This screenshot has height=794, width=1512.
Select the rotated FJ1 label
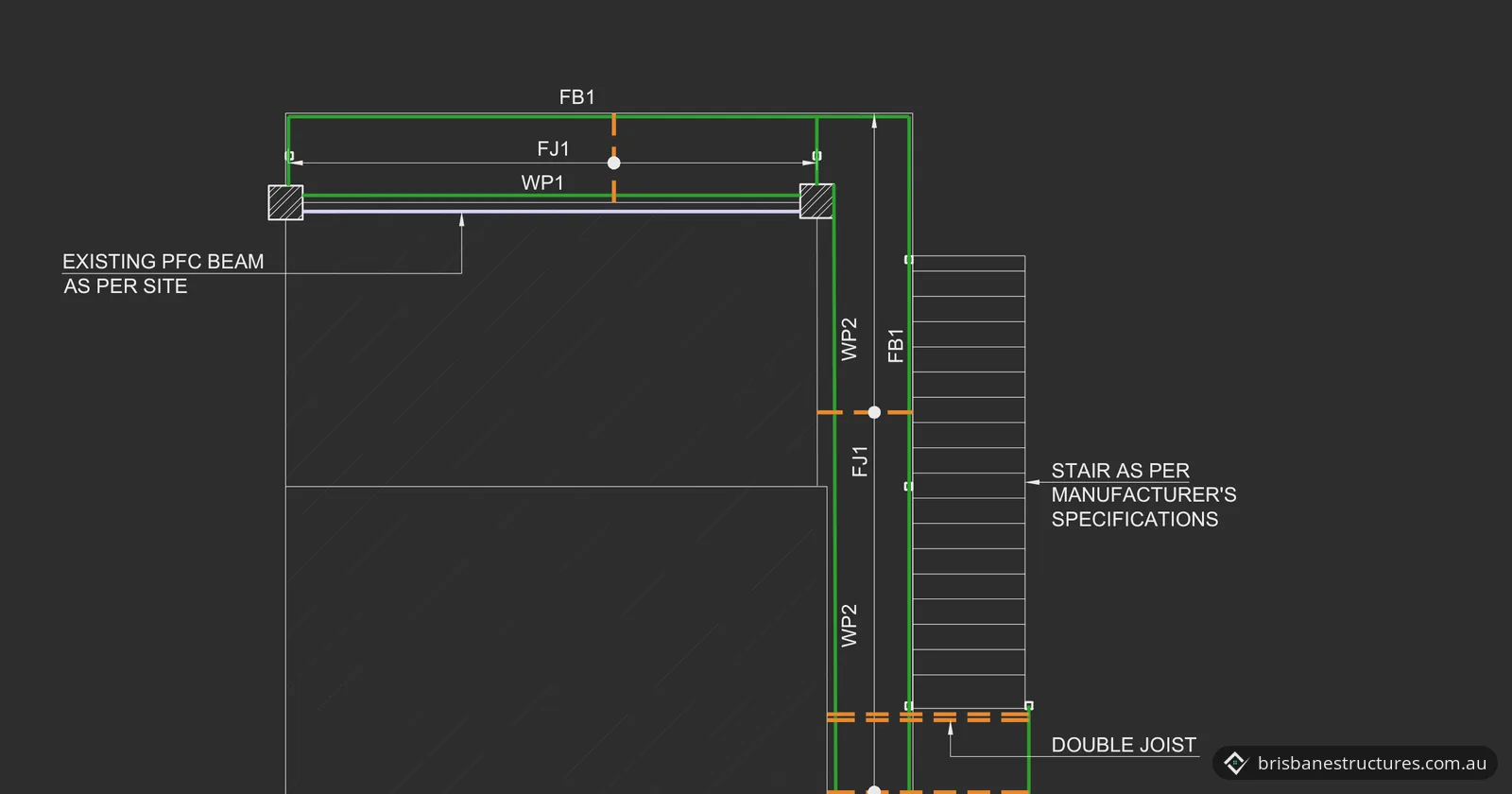tap(859, 461)
